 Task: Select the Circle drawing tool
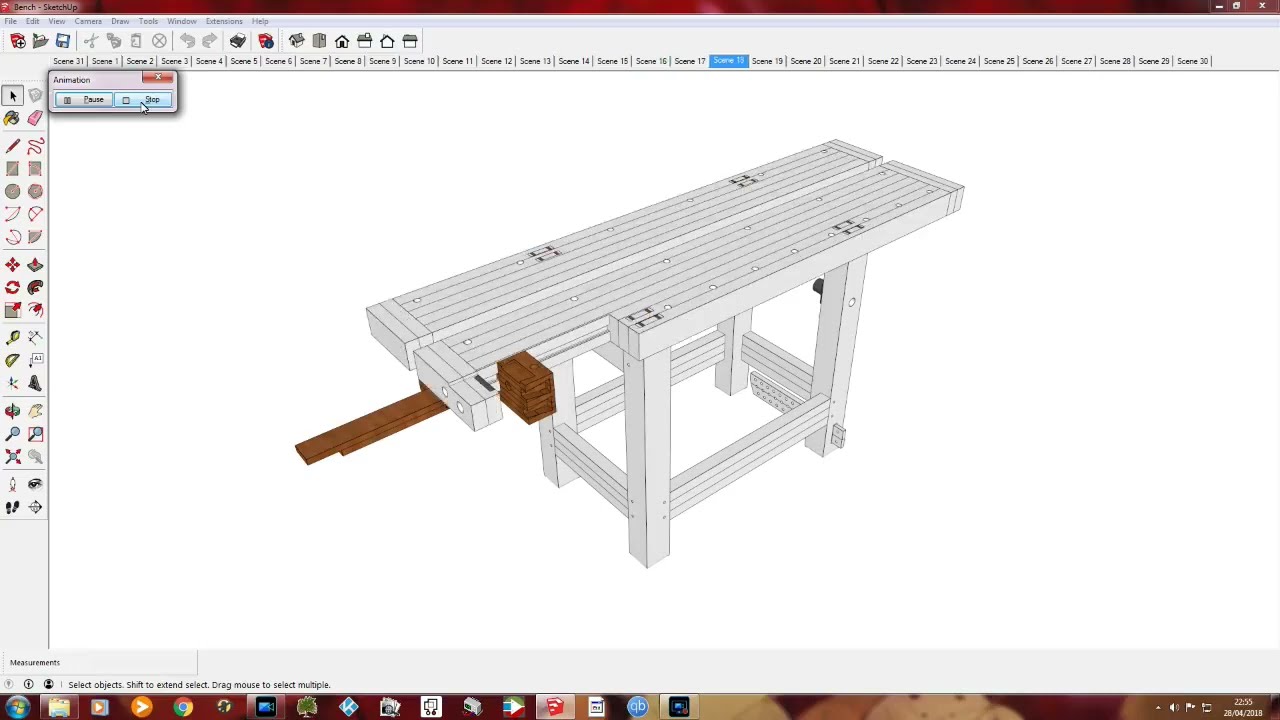(13, 191)
